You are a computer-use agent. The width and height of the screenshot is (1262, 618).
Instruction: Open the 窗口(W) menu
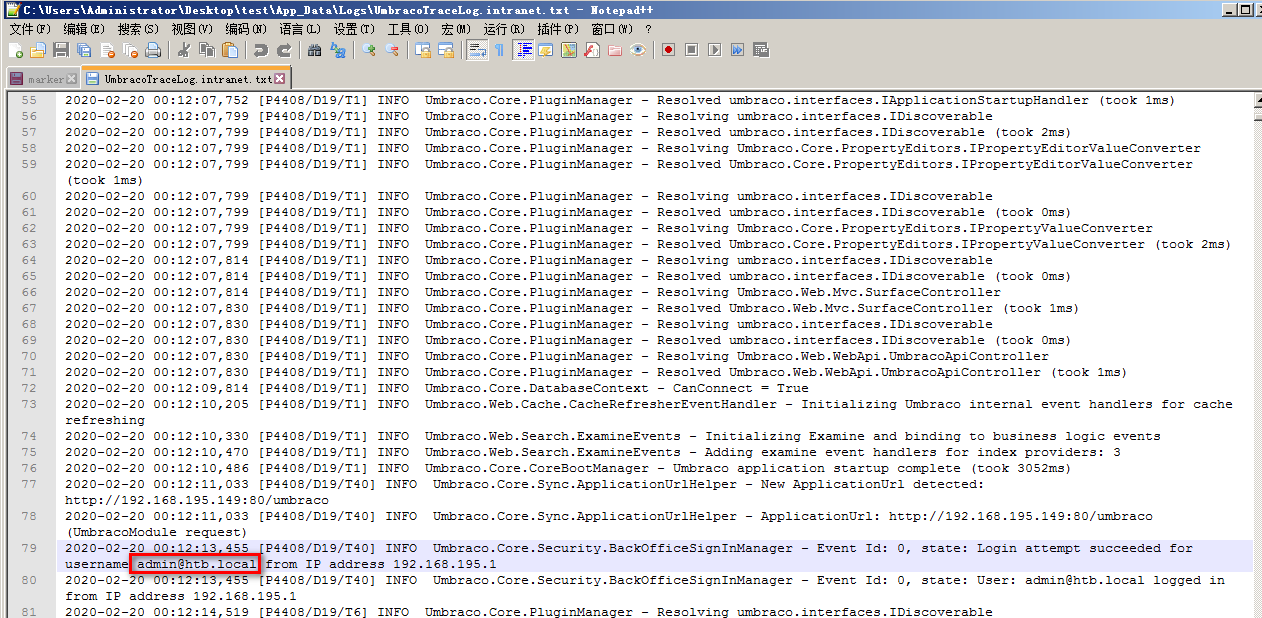pos(612,29)
